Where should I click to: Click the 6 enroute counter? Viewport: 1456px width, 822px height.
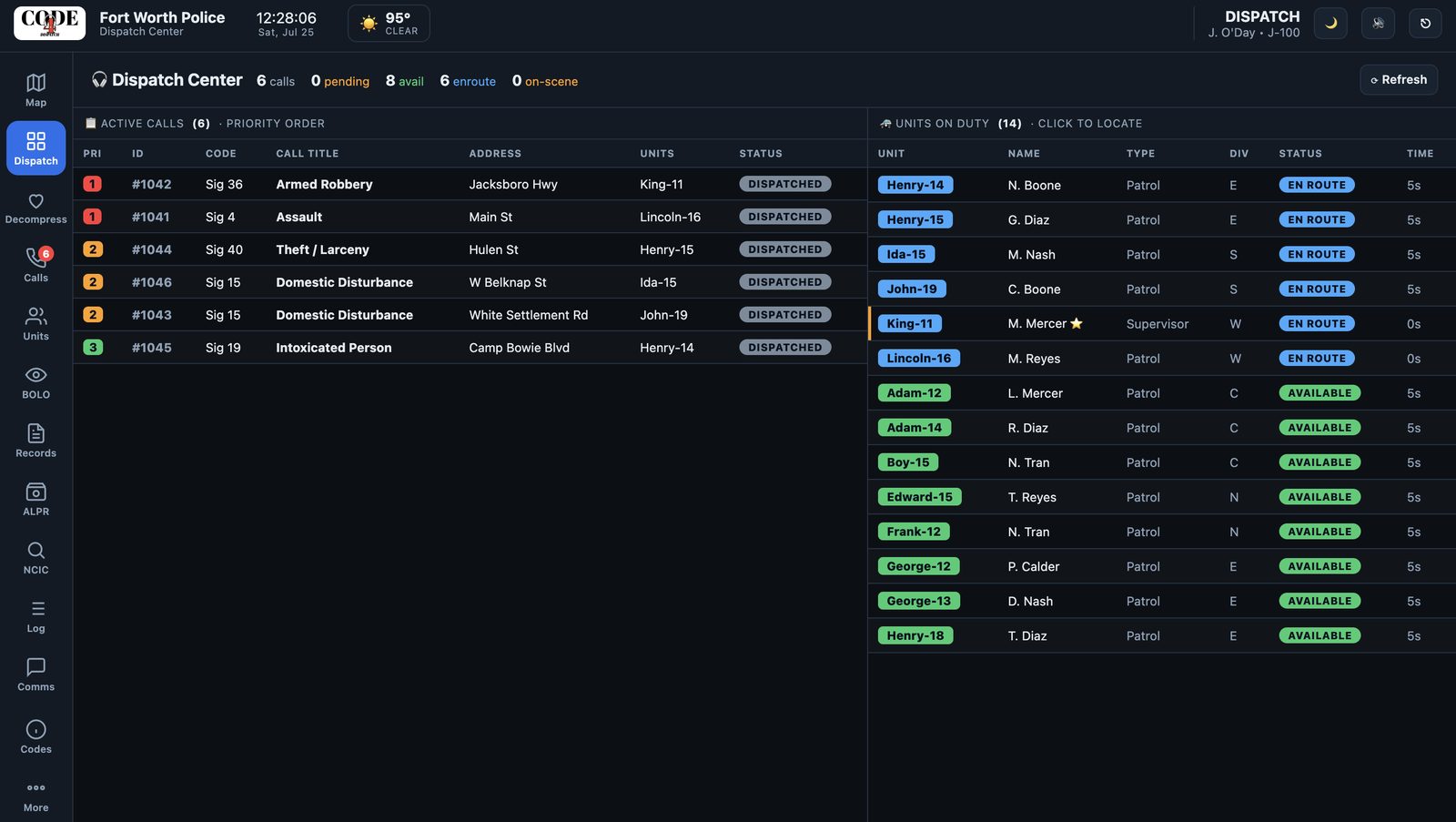pyautogui.click(x=468, y=81)
